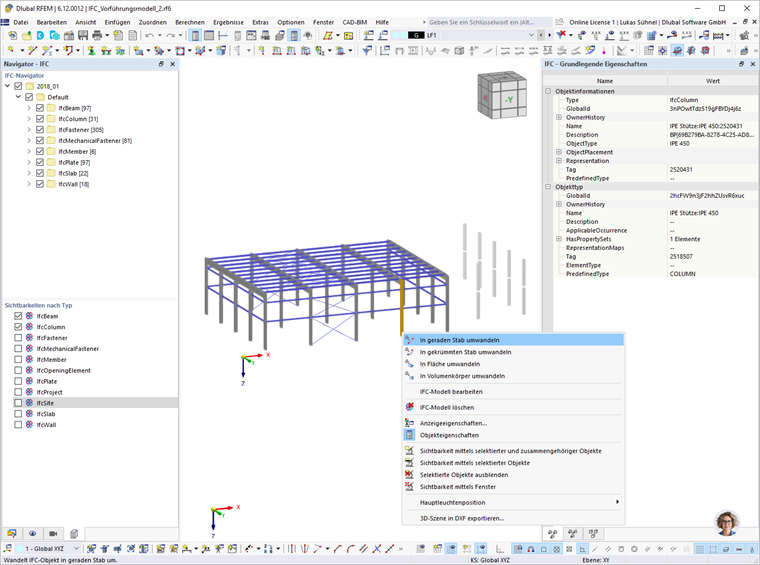The width and height of the screenshot is (760, 565).
Task: Click the IFC tab icon at Navigator bottom
Action: tap(74, 534)
